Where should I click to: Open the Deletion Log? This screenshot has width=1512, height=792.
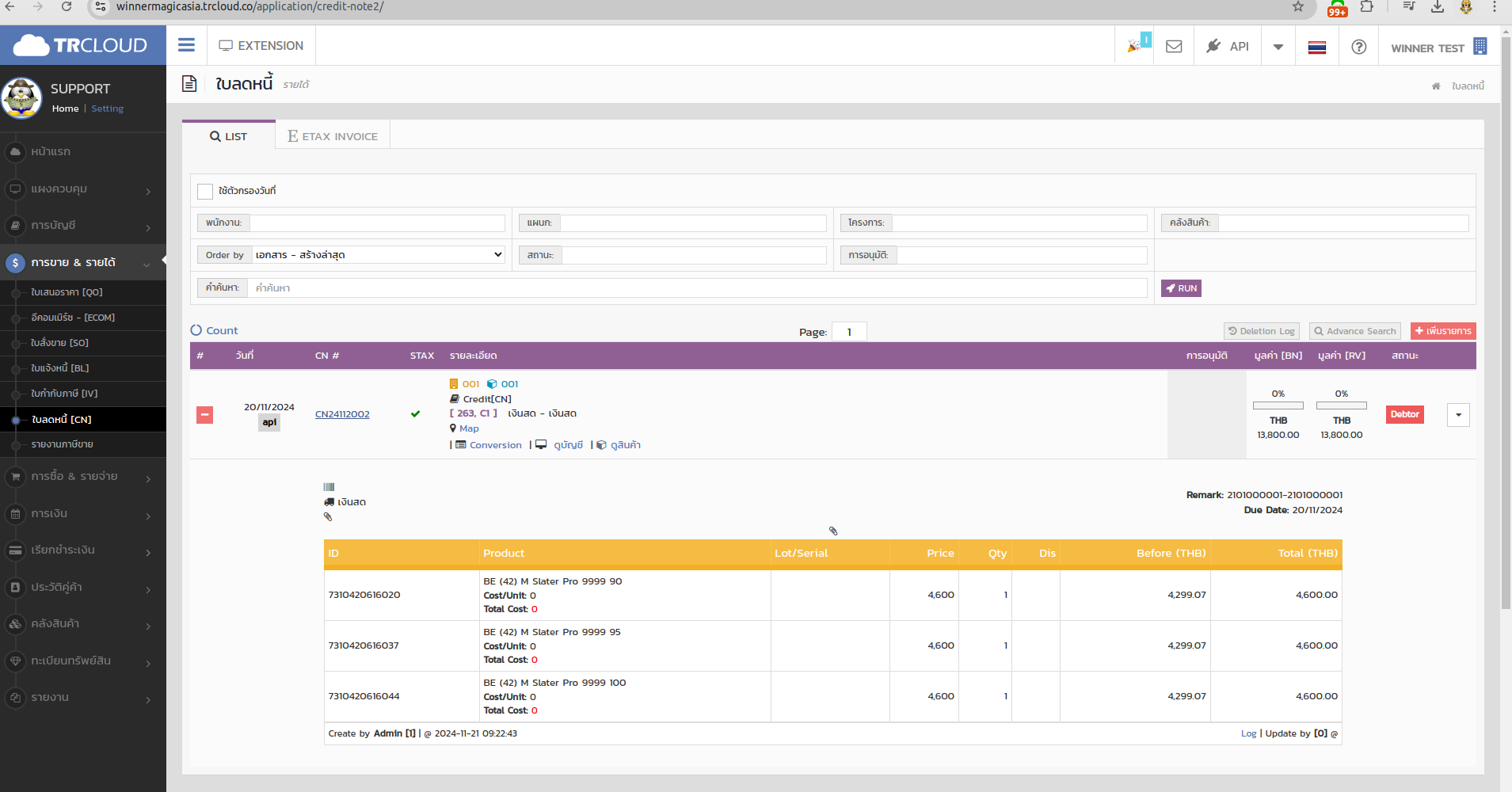point(1262,331)
